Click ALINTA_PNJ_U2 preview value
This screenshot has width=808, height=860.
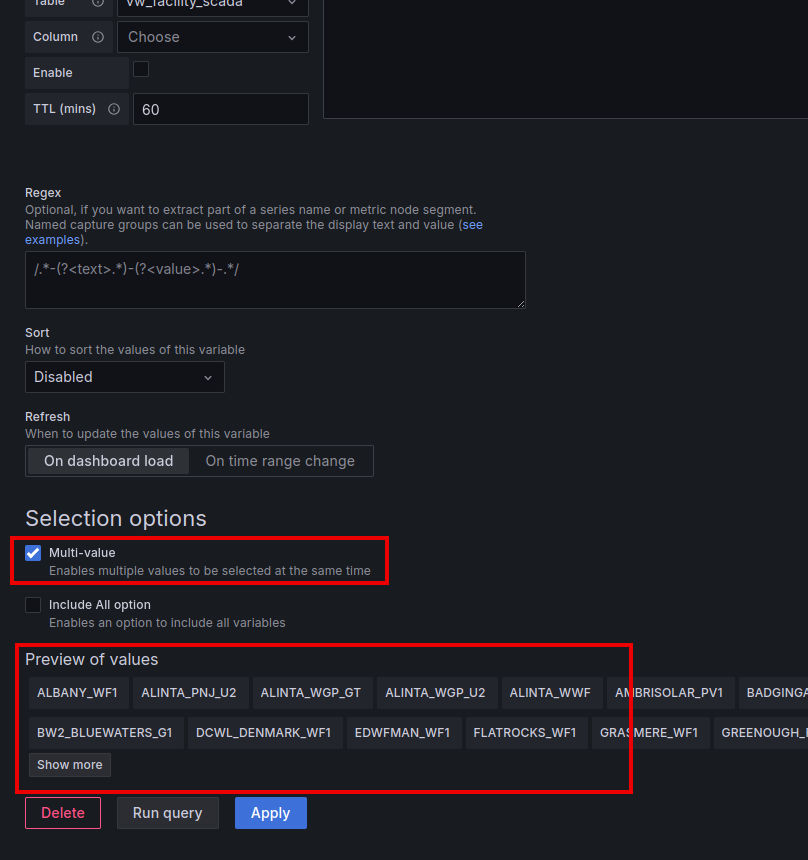click(x=189, y=693)
